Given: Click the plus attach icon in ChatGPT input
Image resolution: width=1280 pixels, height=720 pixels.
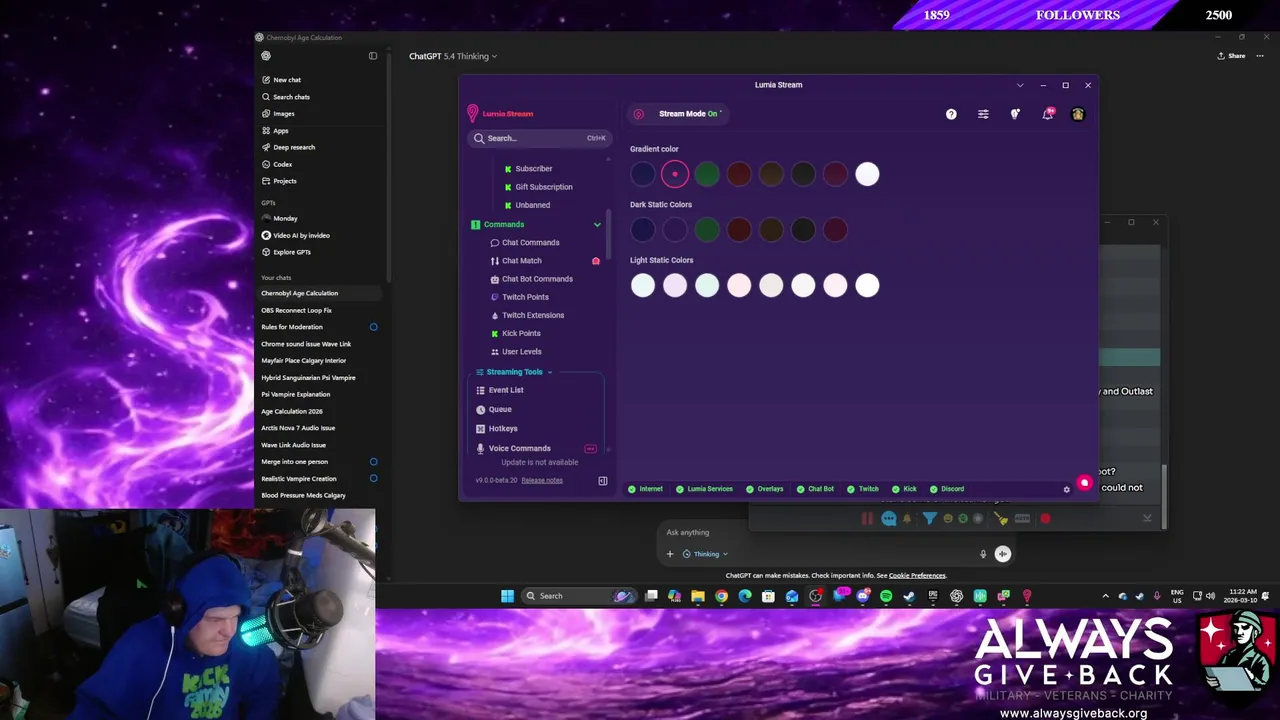Looking at the screenshot, I should tap(670, 554).
